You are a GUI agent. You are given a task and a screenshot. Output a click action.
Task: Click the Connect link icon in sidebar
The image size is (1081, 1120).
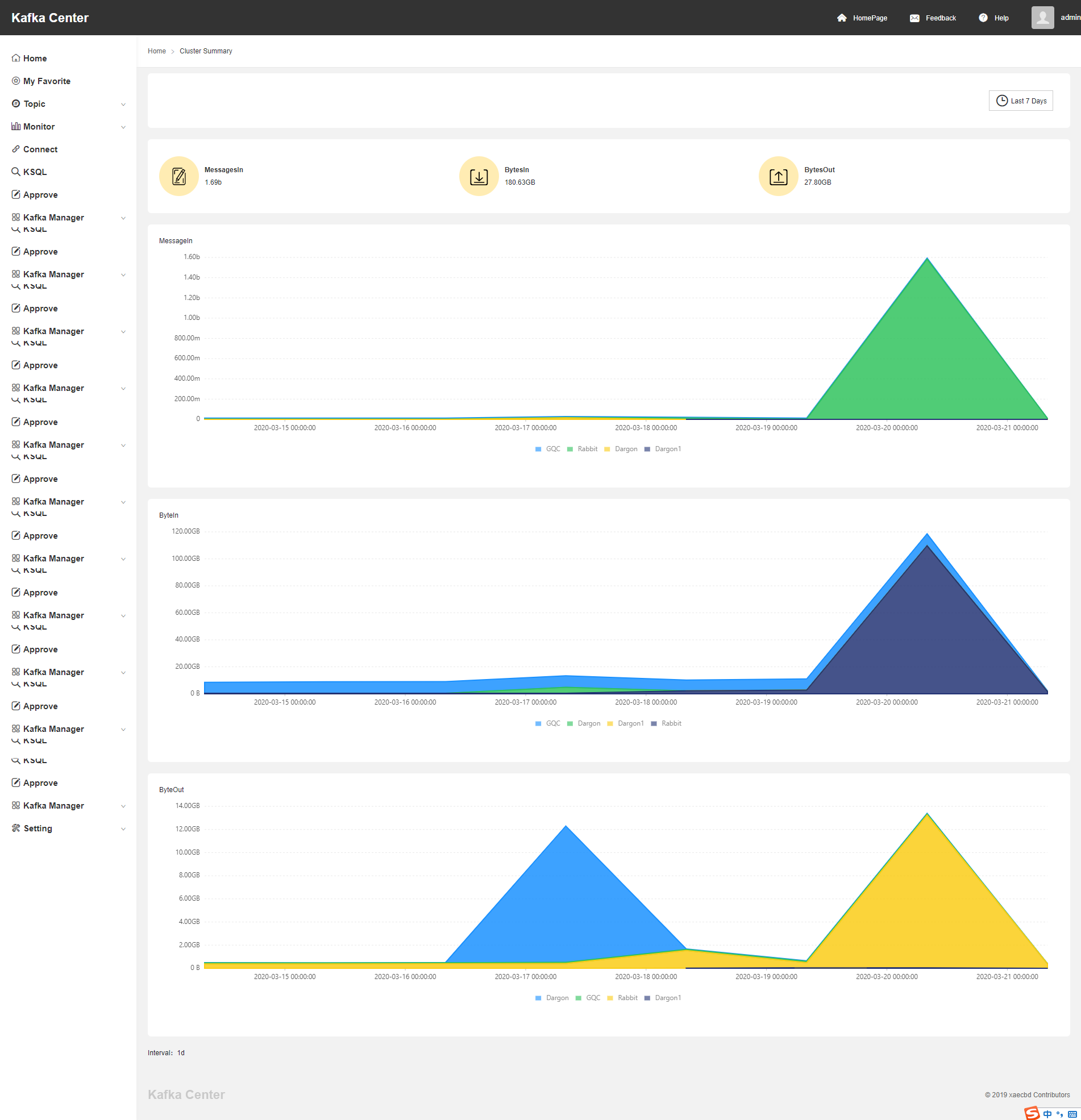[16, 149]
